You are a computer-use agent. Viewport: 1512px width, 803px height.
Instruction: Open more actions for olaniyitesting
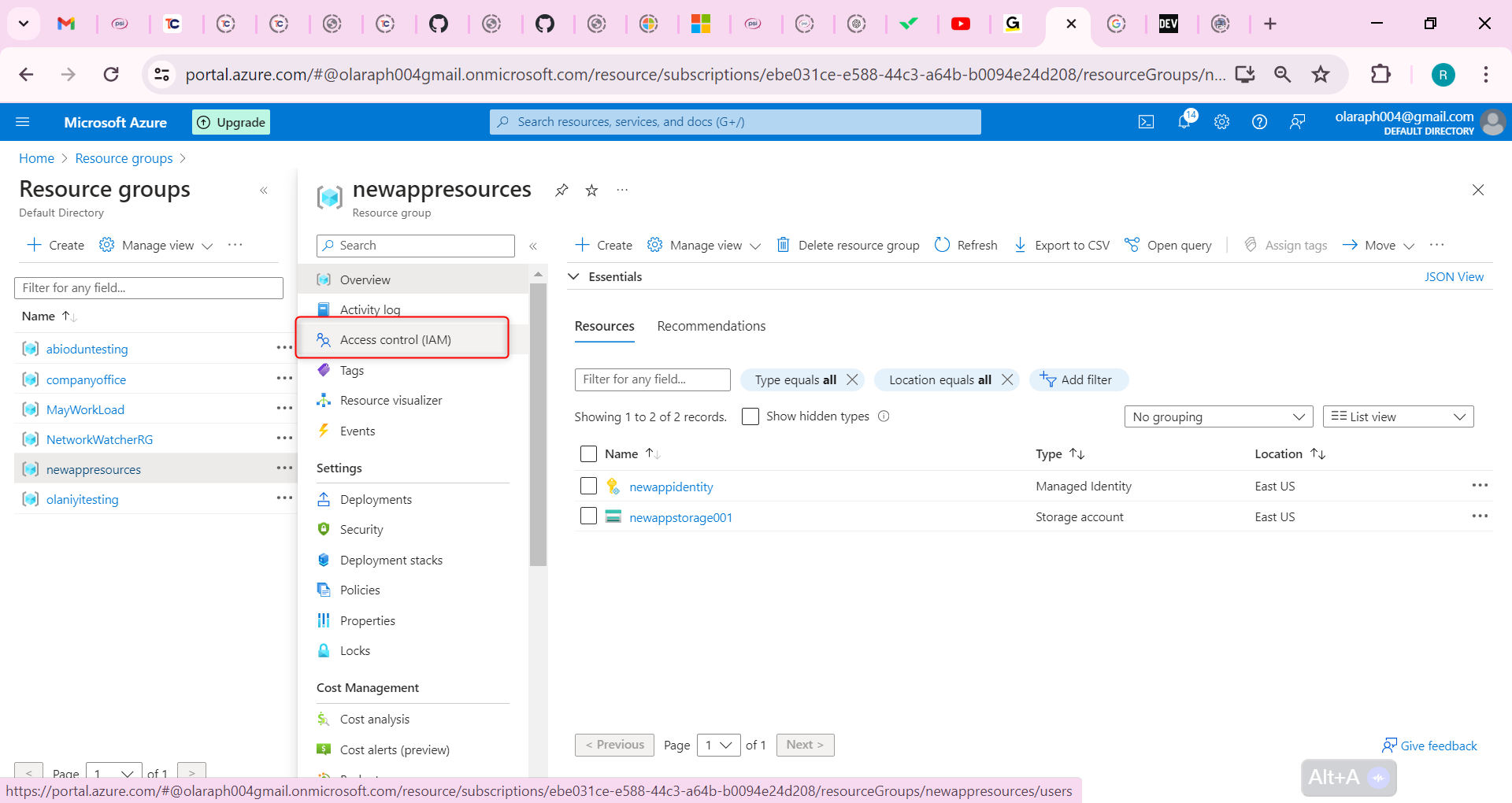pyautogui.click(x=284, y=498)
